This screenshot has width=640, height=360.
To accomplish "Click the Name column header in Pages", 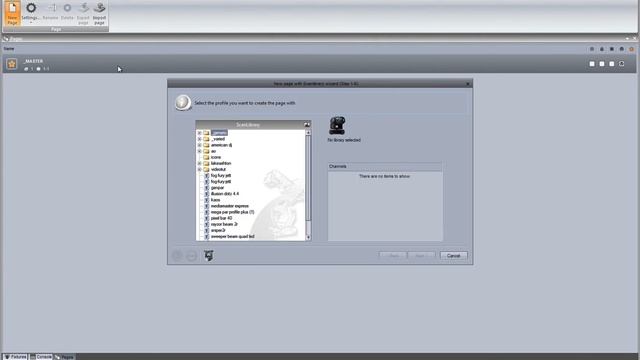I will tap(9, 49).
